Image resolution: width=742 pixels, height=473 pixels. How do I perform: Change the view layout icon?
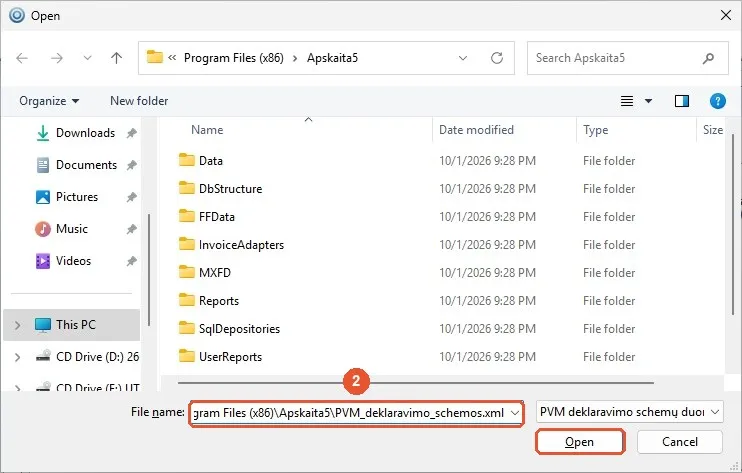pos(627,101)
